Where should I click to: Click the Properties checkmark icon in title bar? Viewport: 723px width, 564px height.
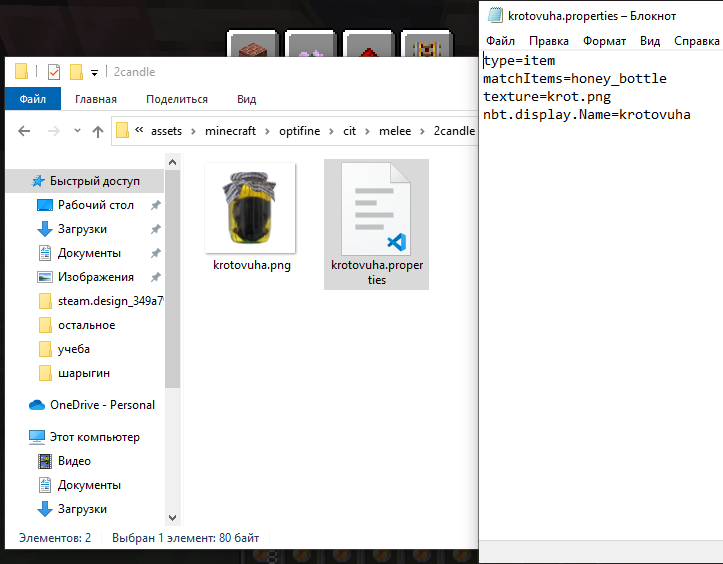[x=54, y=72]
